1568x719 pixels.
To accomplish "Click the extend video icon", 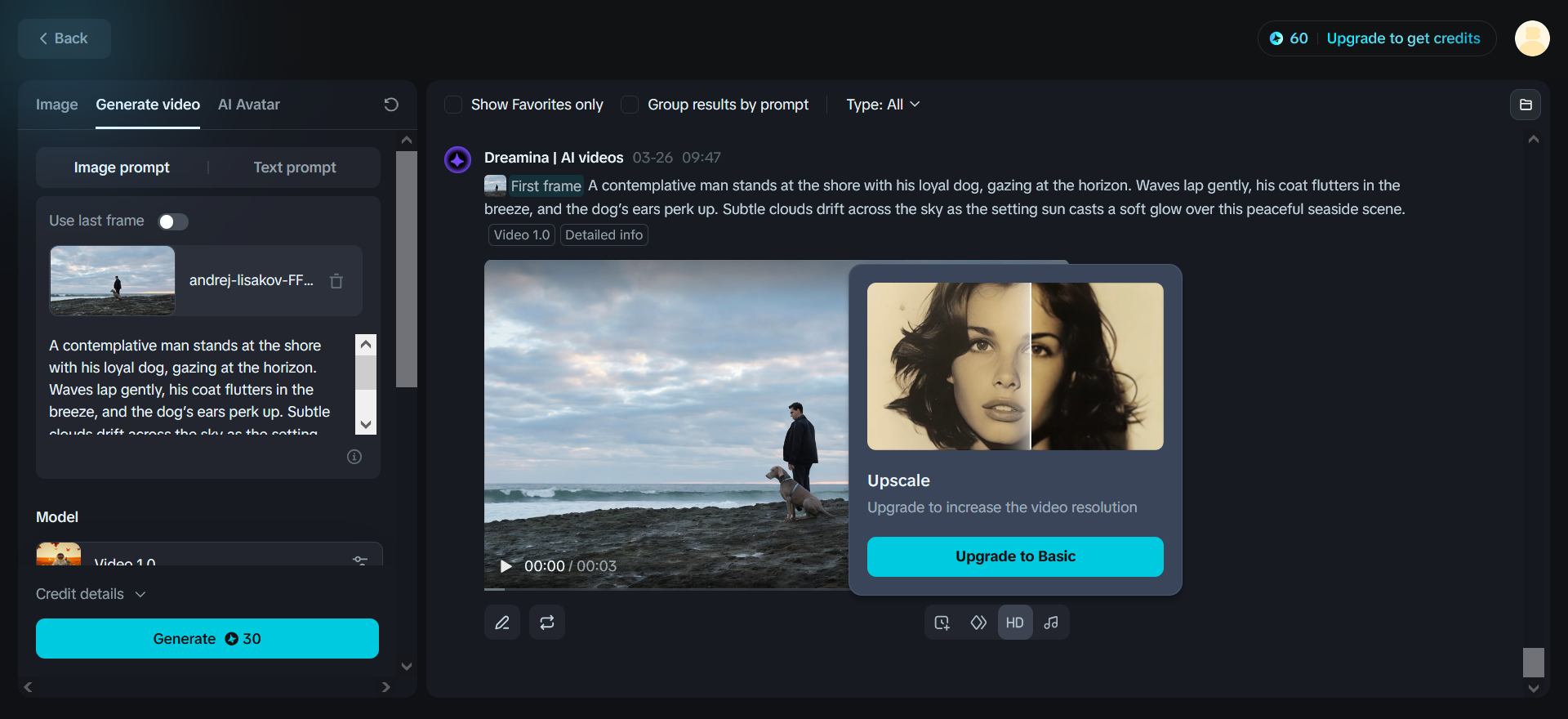I will pyautogui.click(x=942, y=623).
